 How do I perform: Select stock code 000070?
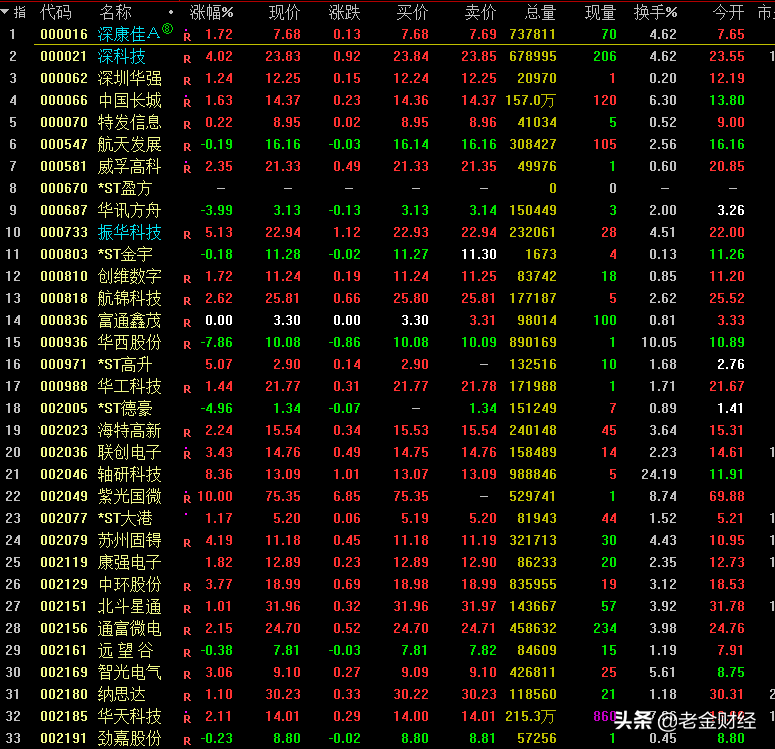(64, 122)
